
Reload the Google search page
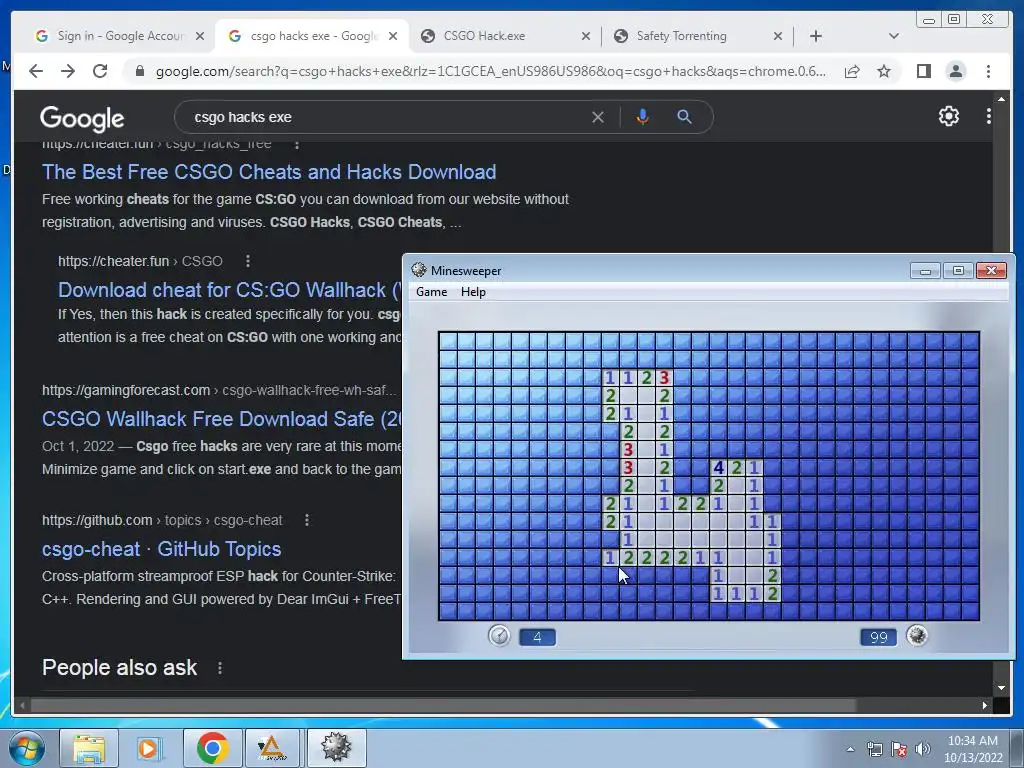[x=100, y=71]
